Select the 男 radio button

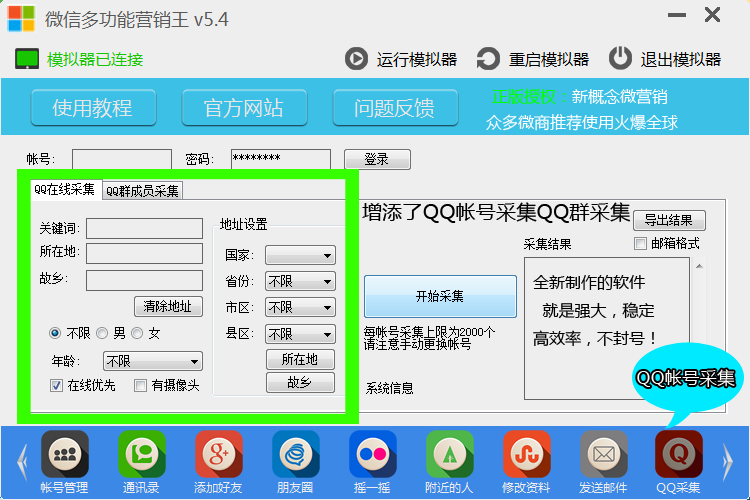click(102, 333)
